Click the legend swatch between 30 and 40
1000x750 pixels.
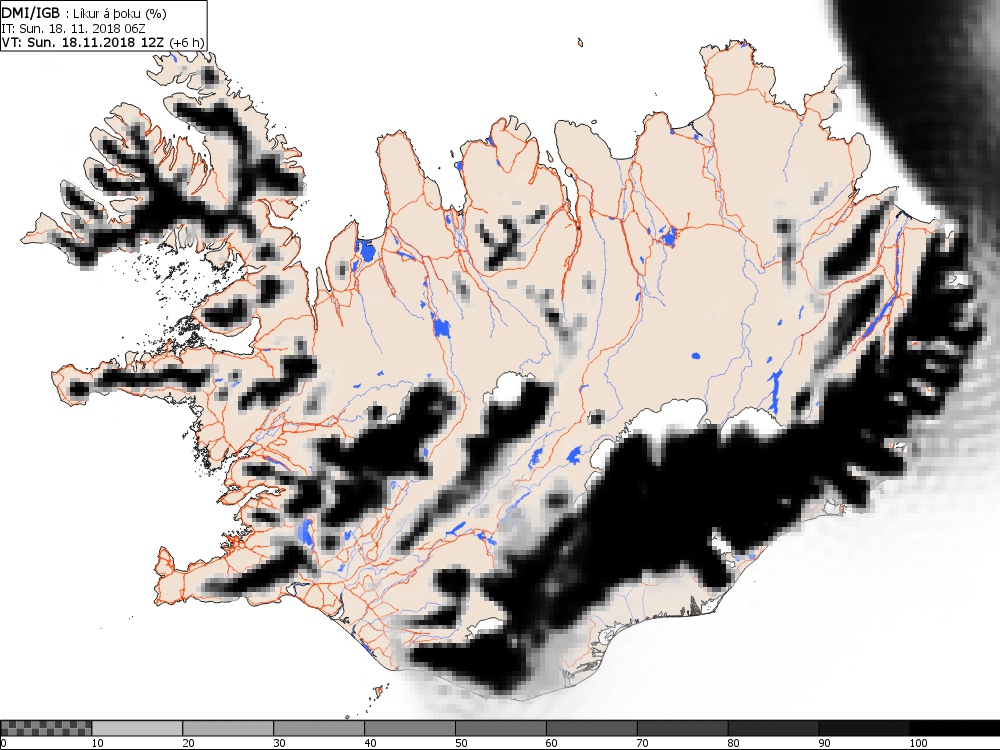coord(319,728)
